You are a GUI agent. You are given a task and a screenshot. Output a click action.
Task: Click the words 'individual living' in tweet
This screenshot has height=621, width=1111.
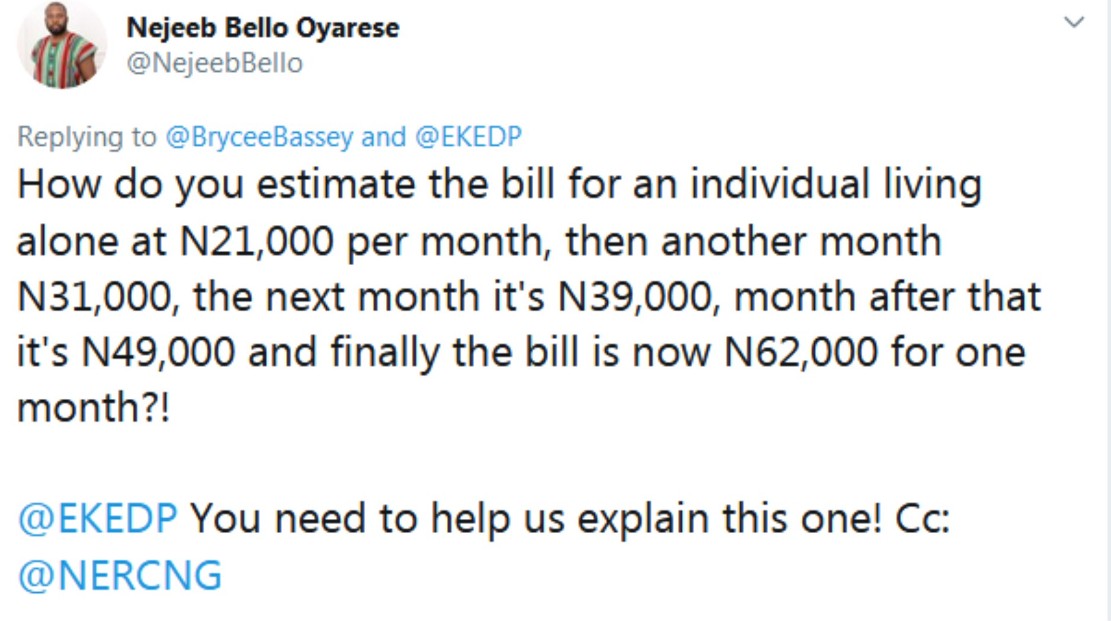click(x=836, y=184)
